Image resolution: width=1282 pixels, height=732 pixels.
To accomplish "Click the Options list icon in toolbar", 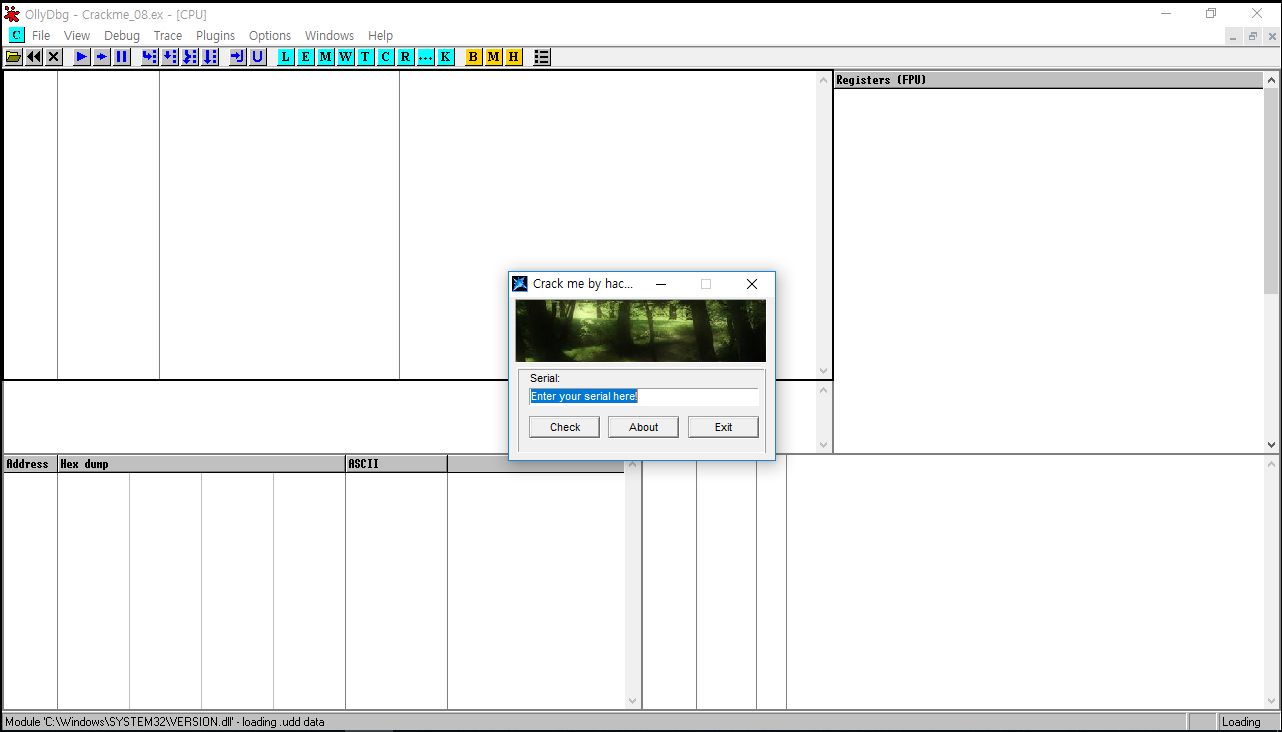I will [x=542, y=57].
